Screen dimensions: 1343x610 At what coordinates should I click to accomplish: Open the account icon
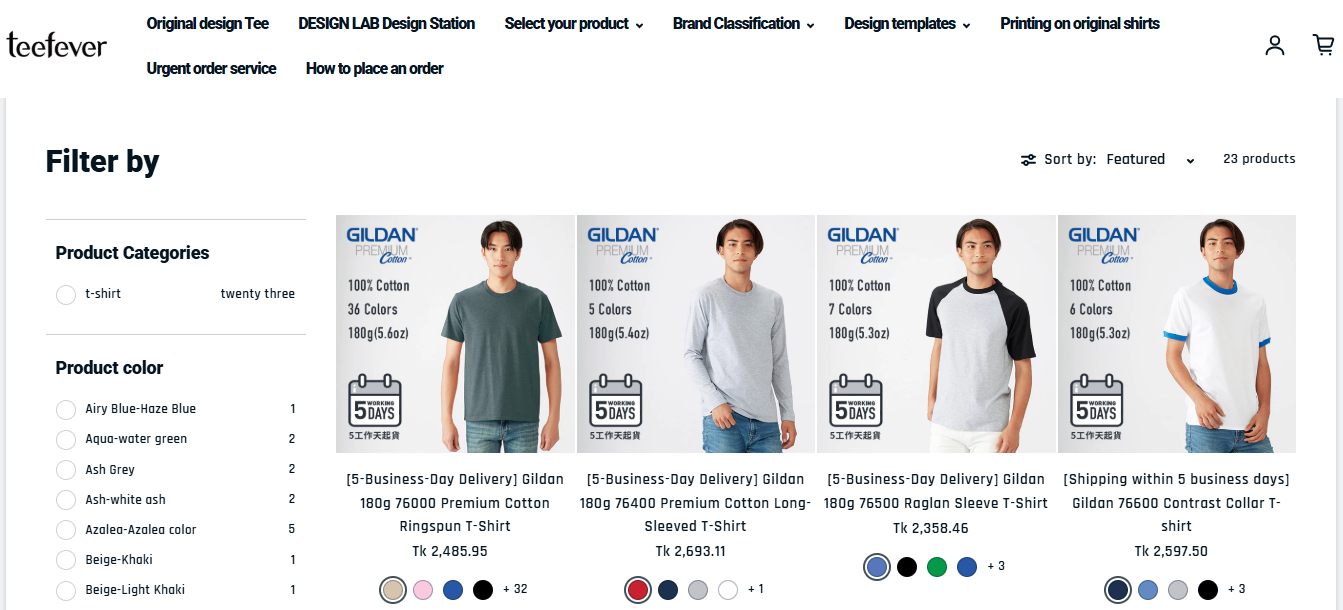[x=1274, y=45]
